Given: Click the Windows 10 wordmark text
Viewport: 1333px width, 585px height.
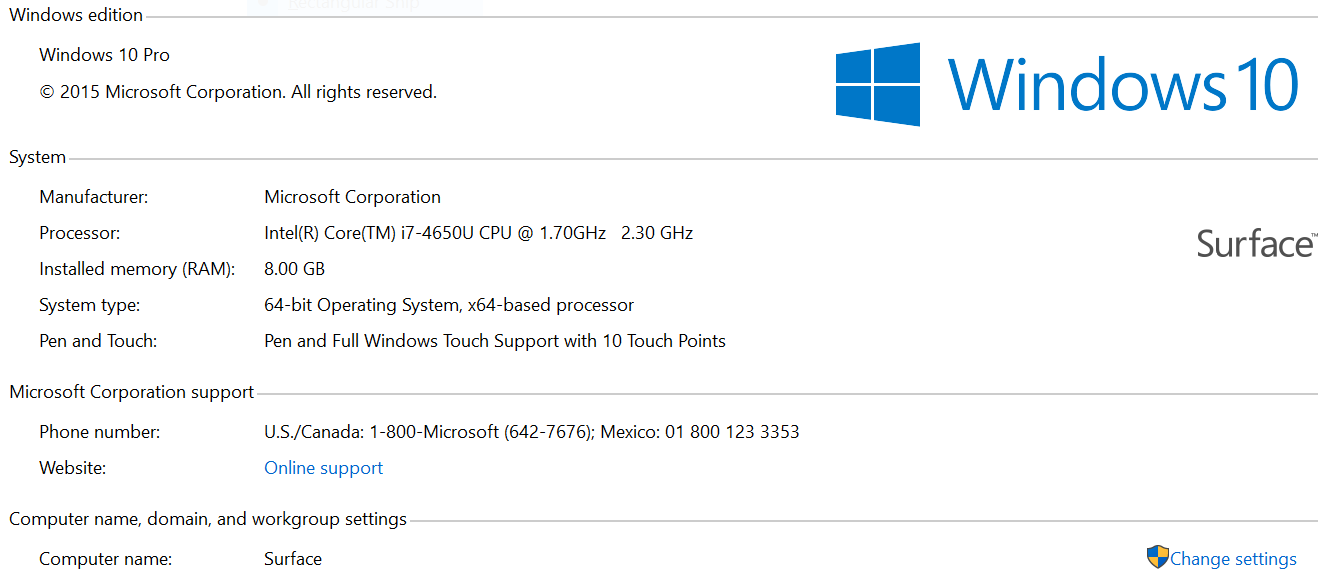Looking at the screenshot, I should click(1124, 84).
